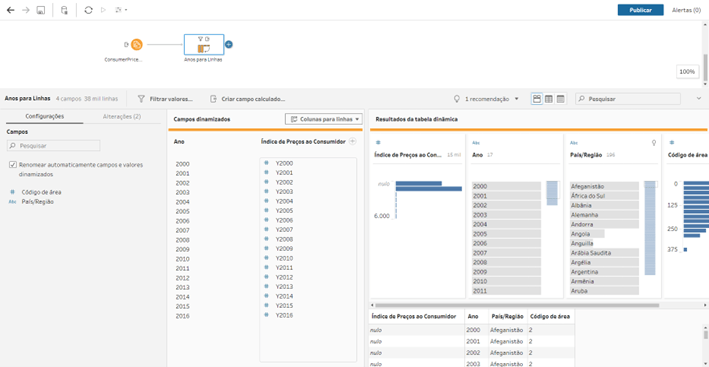Open the 1 recomendação dropdown
Viewport: 709px width, 367px height.
tap(487, 99)
